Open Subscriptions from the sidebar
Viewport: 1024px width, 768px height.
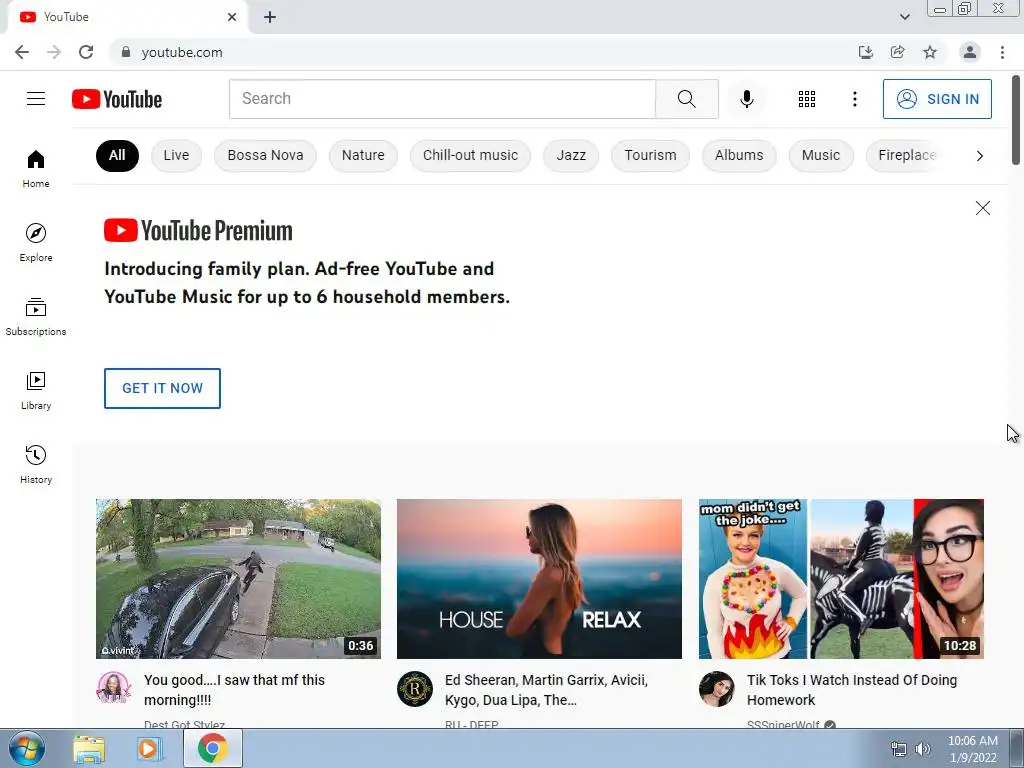(x=36, y=316)
